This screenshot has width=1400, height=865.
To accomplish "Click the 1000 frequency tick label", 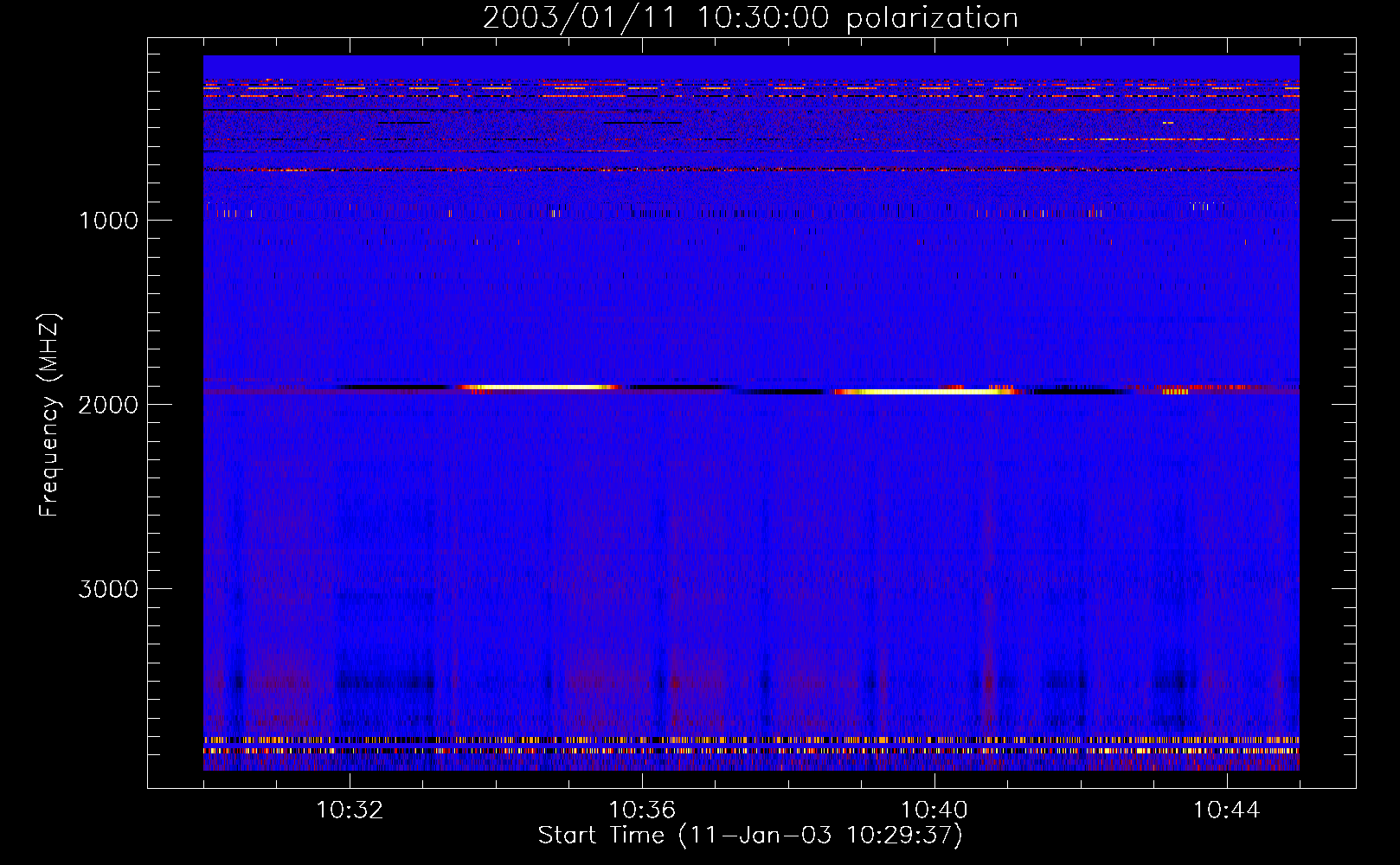I will (108, 221).
